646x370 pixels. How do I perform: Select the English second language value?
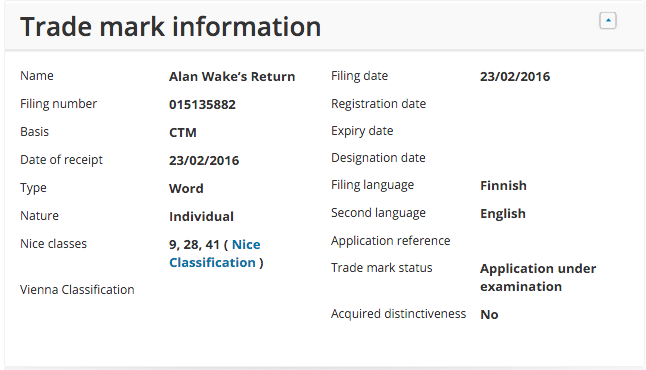coord(503,213)
